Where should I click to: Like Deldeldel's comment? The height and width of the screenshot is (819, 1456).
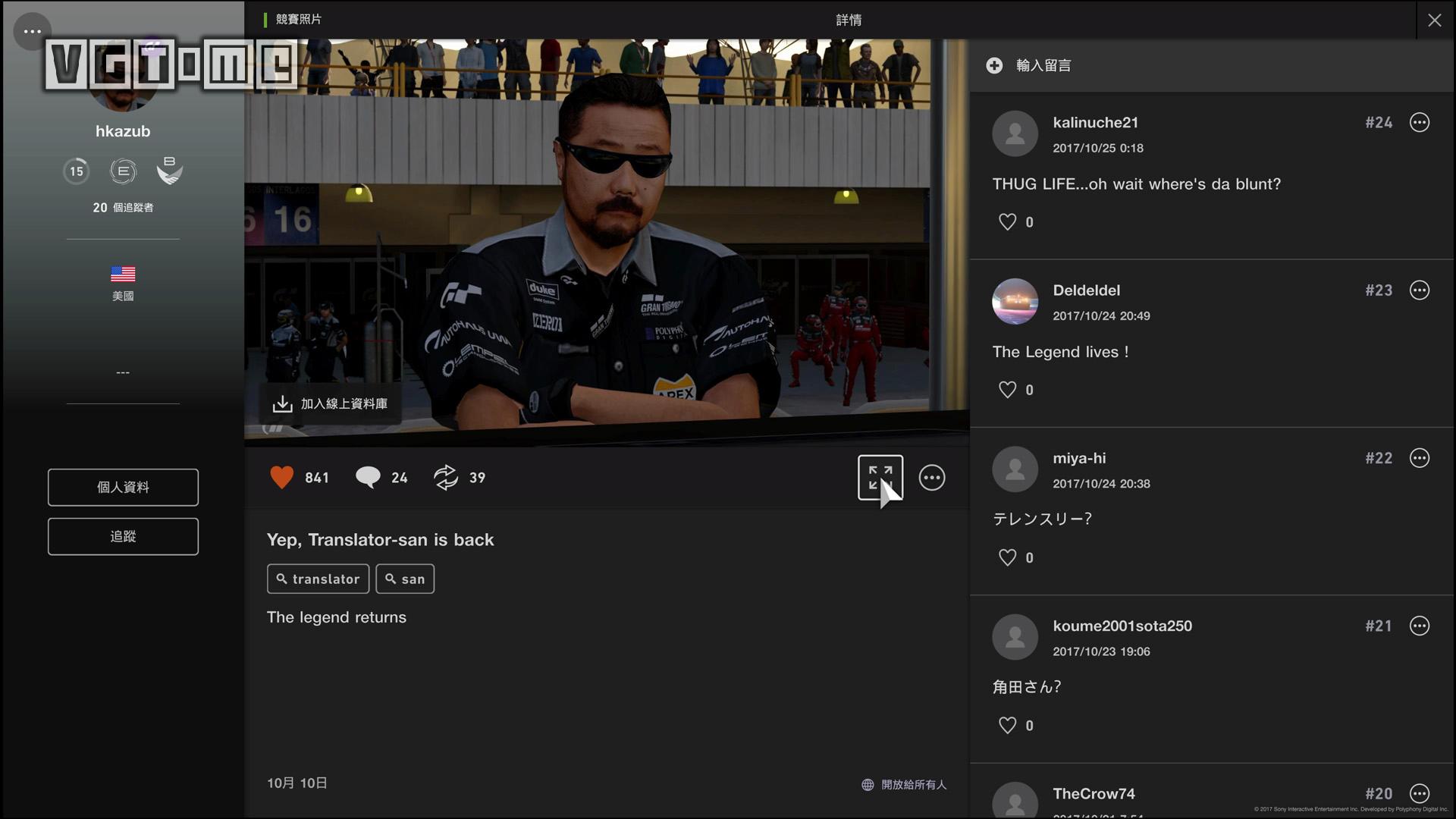click(x=1007, y=390)
